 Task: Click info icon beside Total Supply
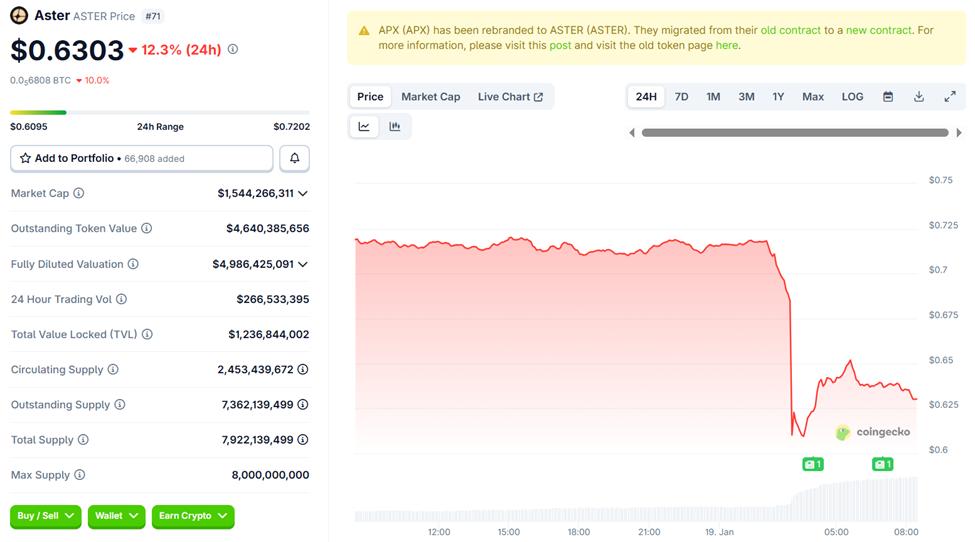pyautogui.click(x=83, y=440)
